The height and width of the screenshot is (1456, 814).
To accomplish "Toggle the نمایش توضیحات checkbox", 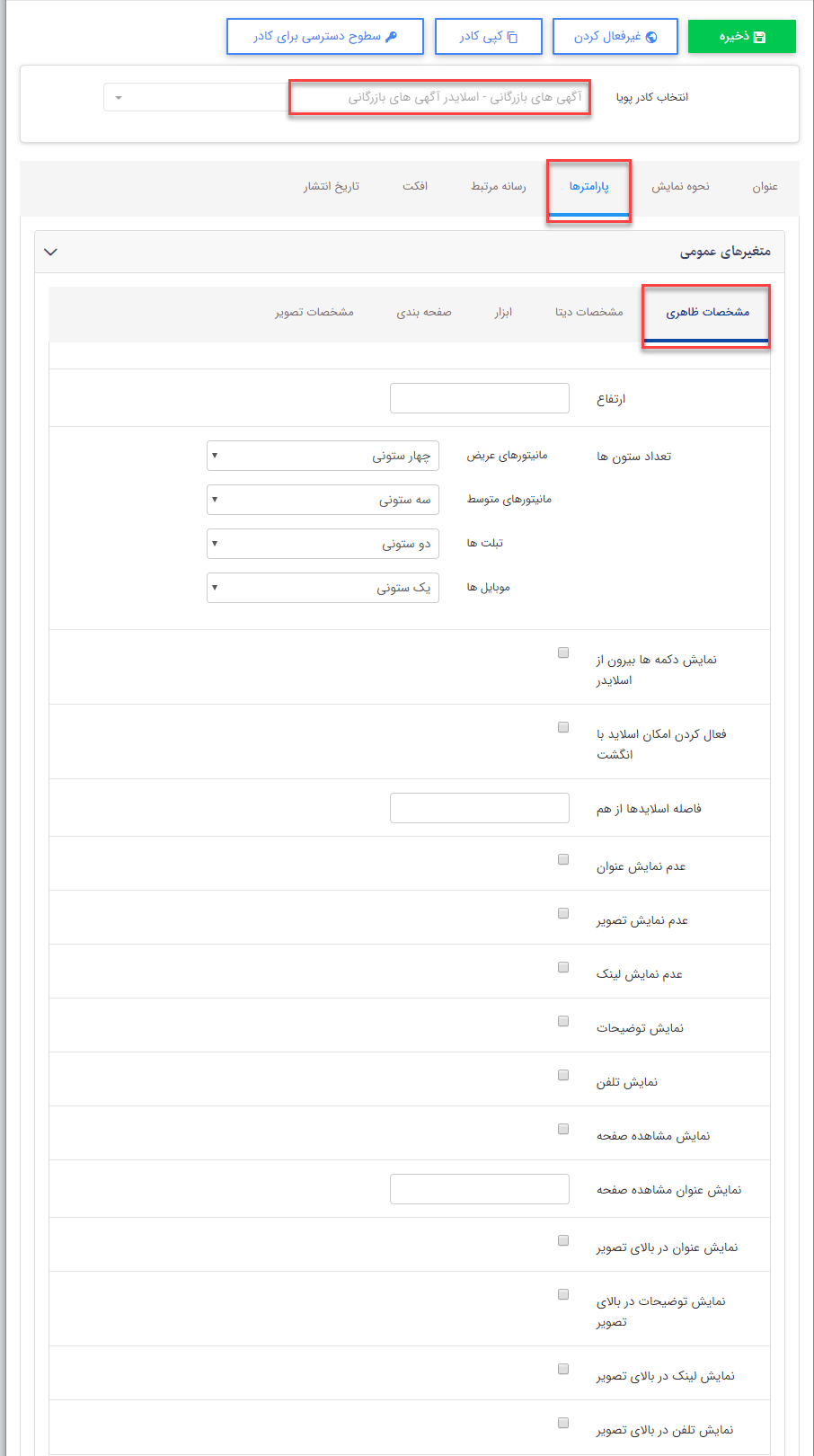I will (x=563, y=1021).
